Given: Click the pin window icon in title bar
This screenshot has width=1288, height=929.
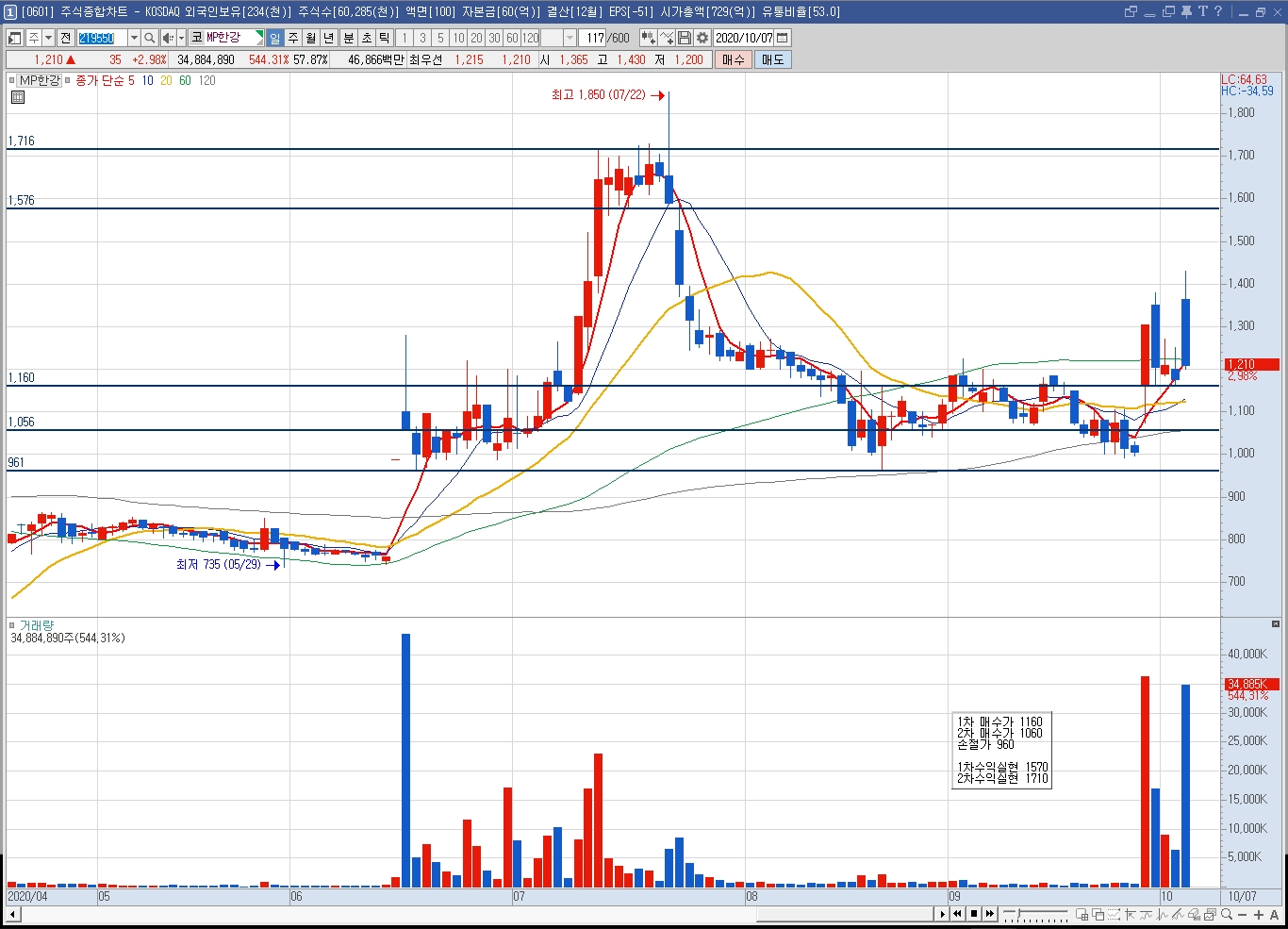Looking at the screenshot, I should point(1186,11).
